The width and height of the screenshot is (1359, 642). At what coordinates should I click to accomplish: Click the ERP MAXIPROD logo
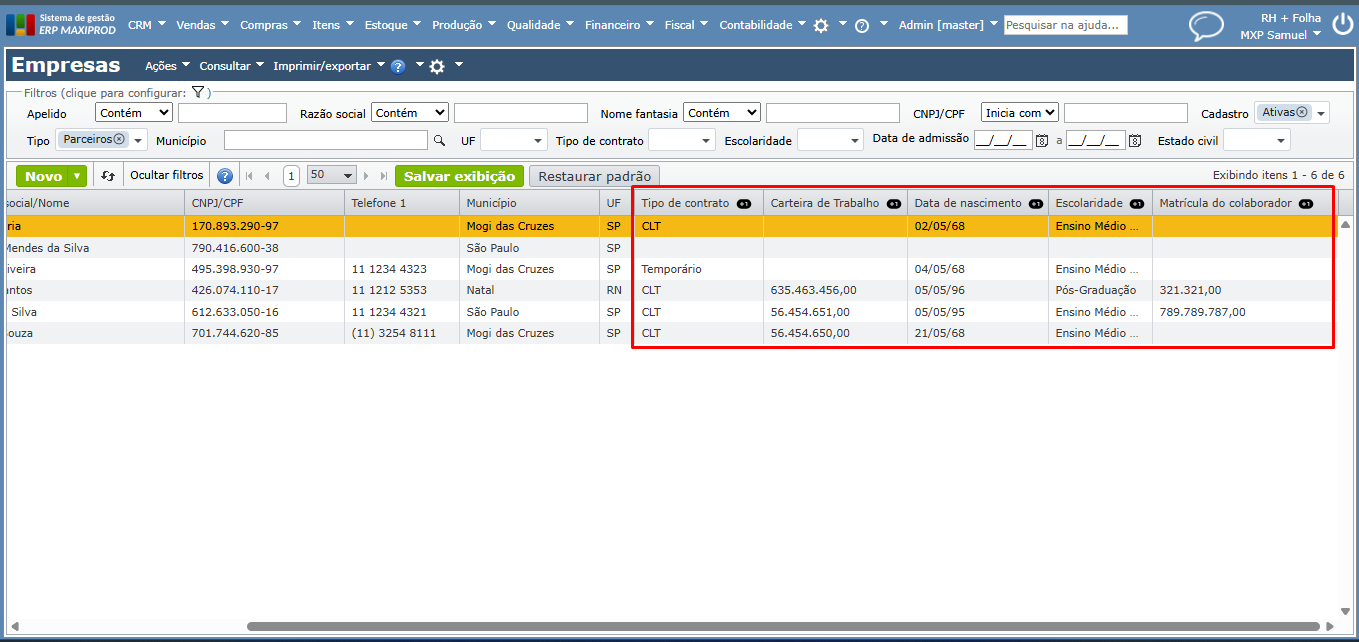[x=60, y=24]
